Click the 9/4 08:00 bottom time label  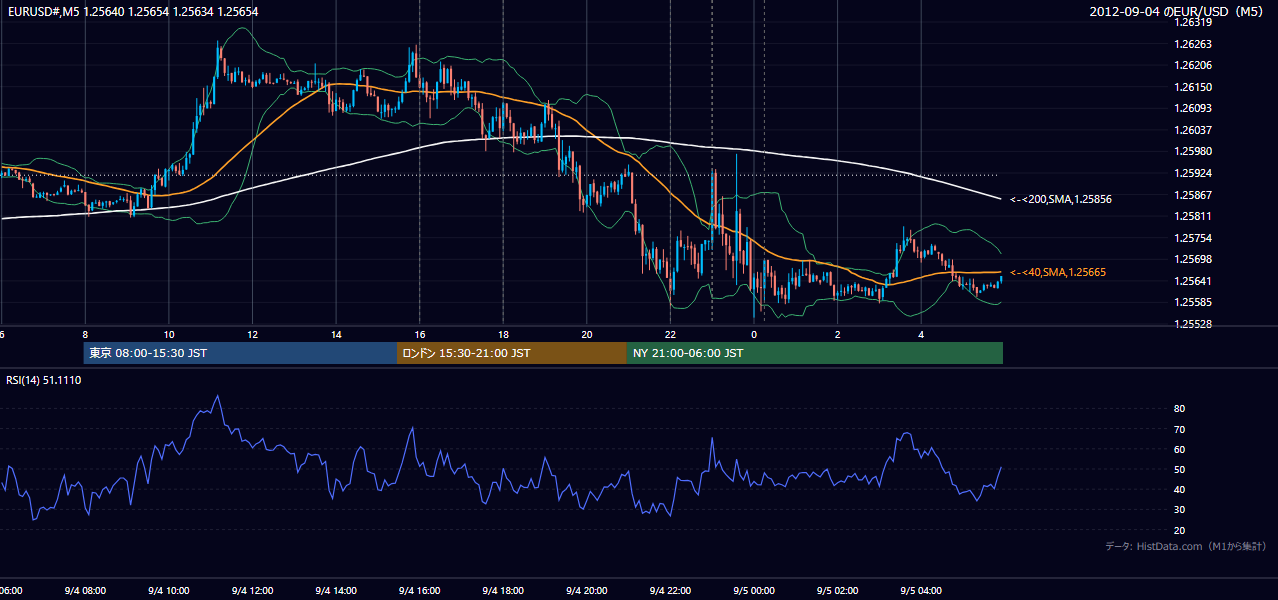85,590
